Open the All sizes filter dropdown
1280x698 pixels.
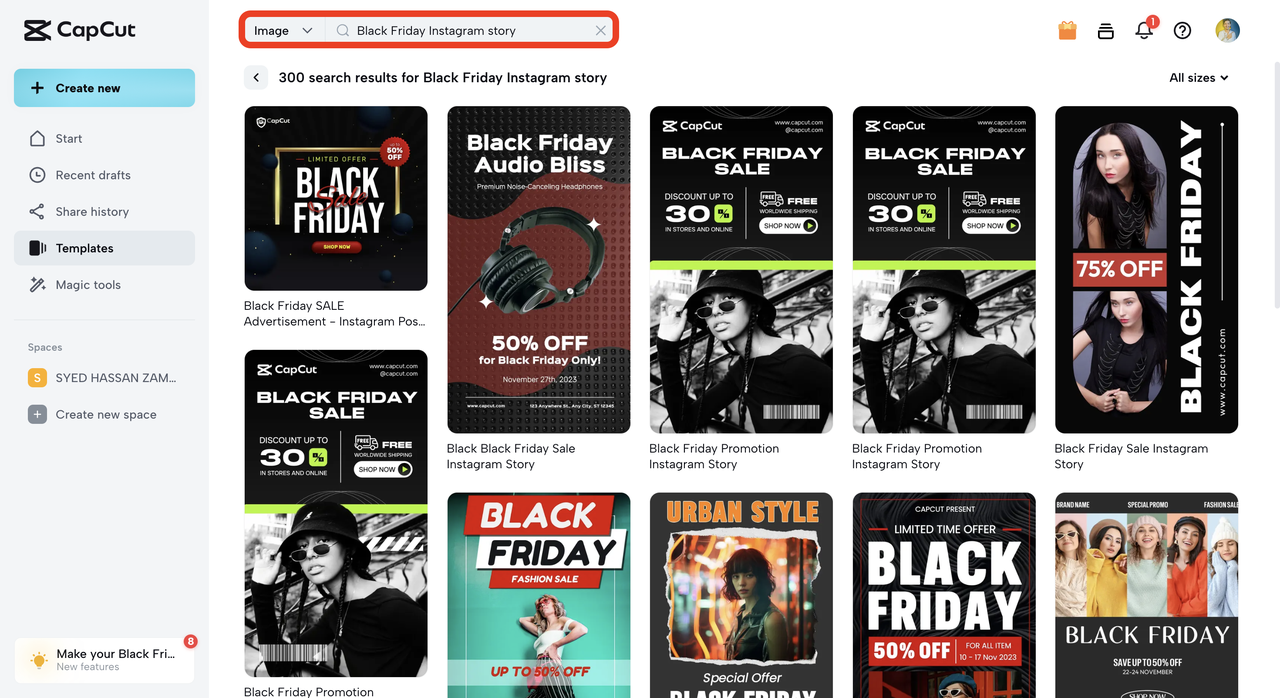click(1198, 77)
